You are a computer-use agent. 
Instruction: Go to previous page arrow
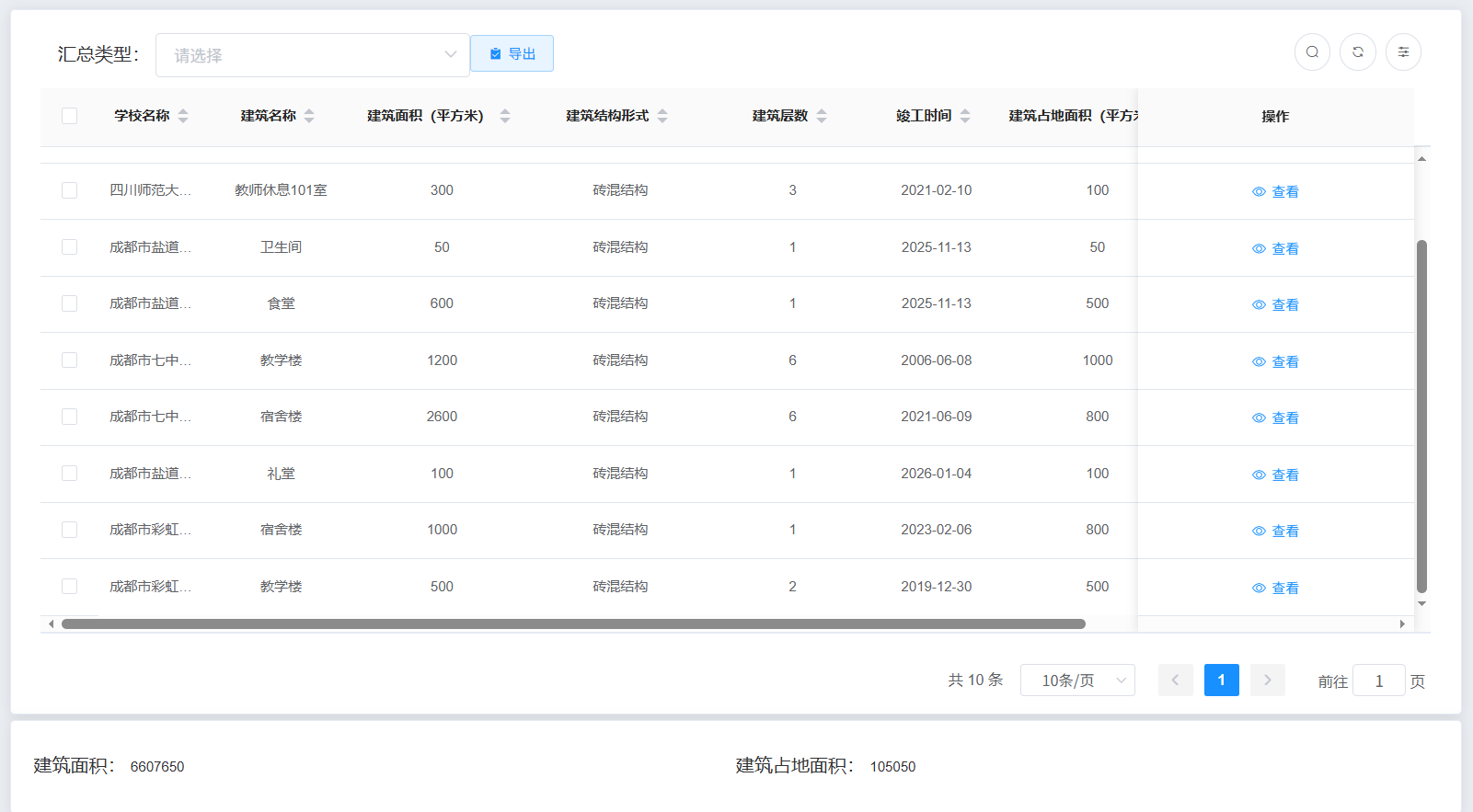tap(1175, 680)
